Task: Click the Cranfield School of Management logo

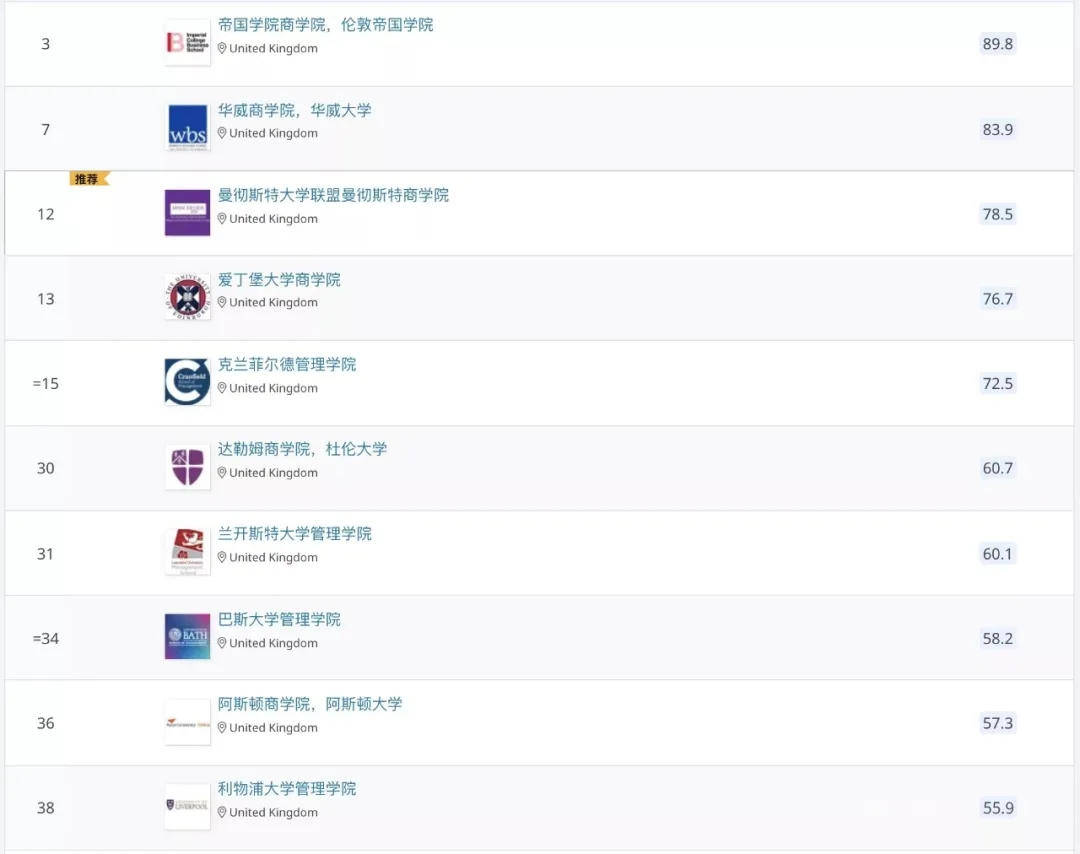Action: [186, 381]
